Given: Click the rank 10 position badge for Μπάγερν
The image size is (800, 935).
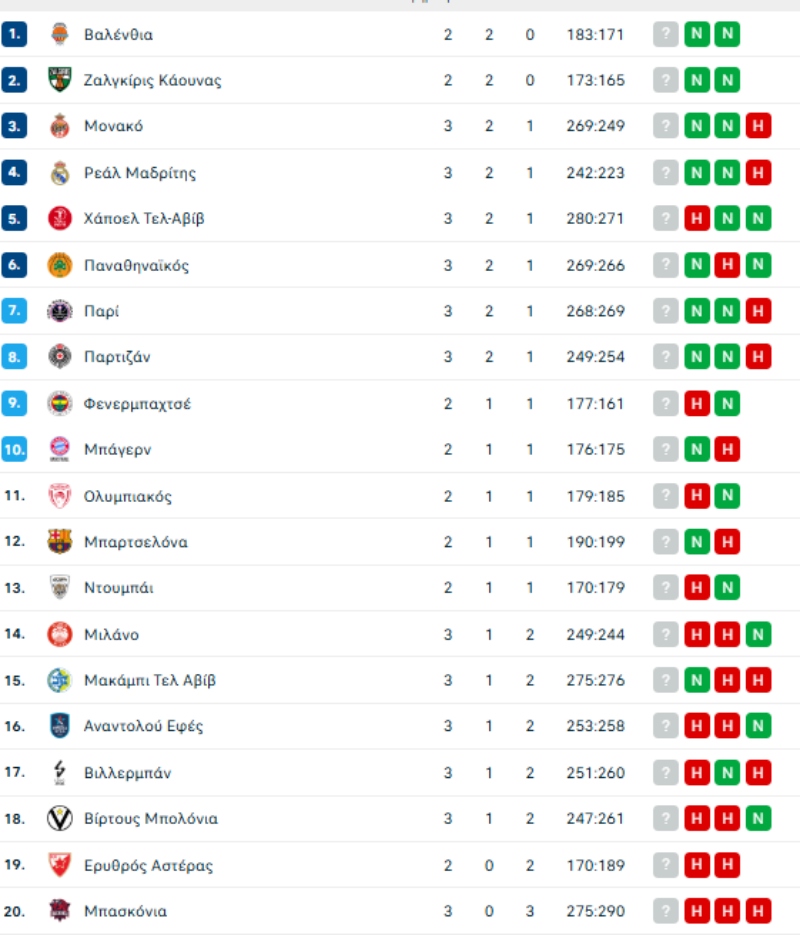Looking at the screenshot, I should (x=14, y=450).
